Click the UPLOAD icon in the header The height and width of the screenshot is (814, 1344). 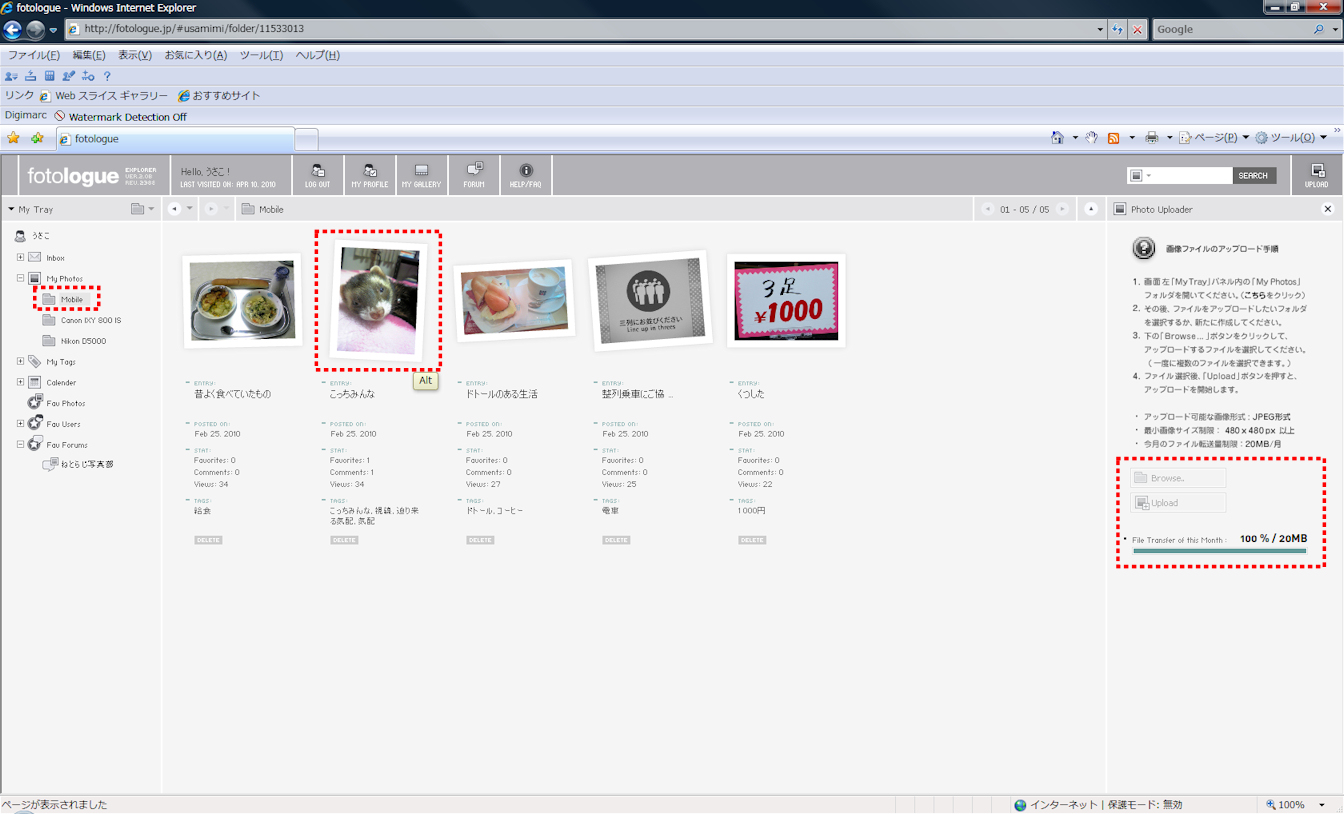(1317, 175)
